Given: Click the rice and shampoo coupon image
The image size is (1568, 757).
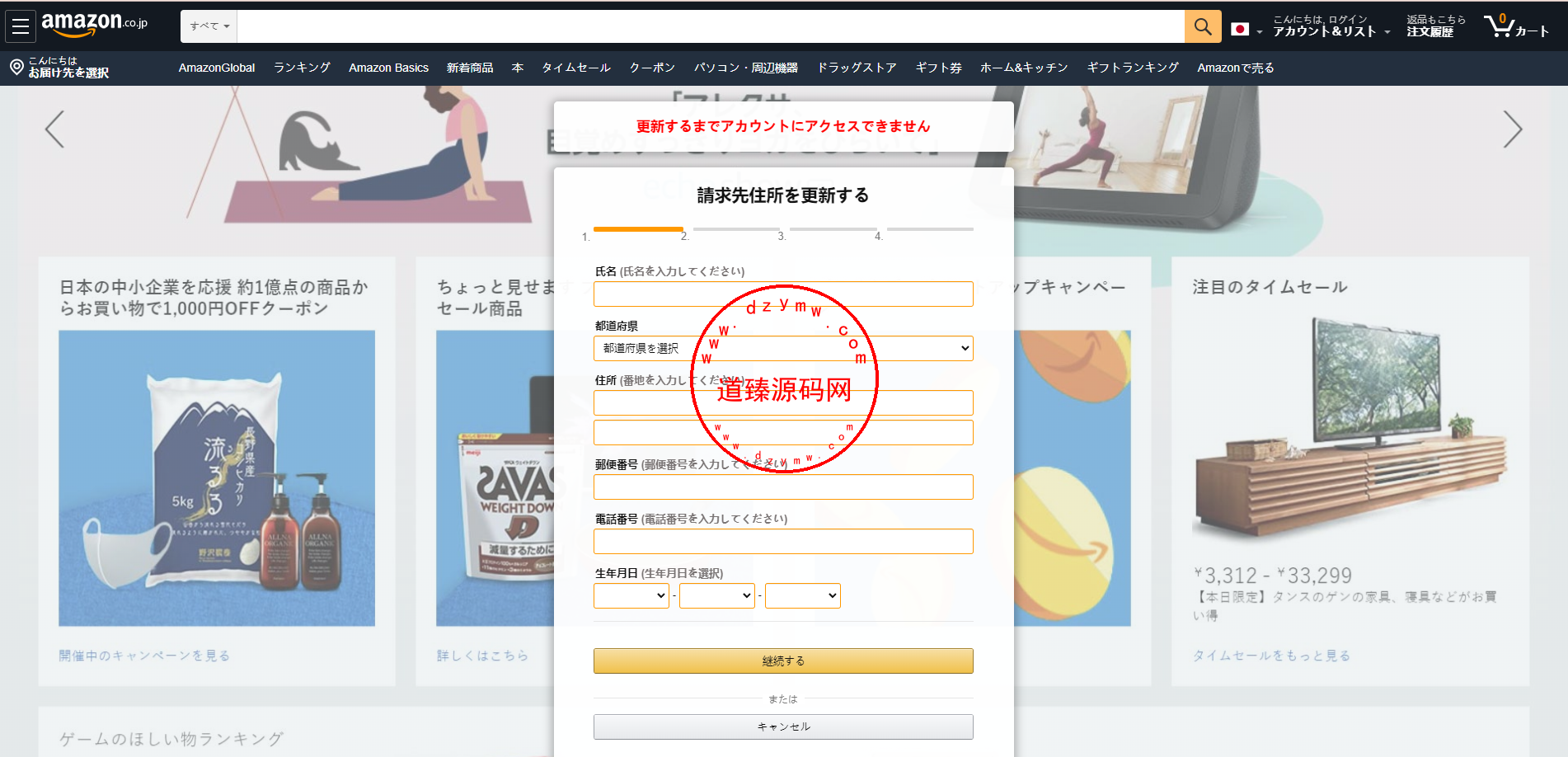Looking at the screenshot, I should coord(217,478).
